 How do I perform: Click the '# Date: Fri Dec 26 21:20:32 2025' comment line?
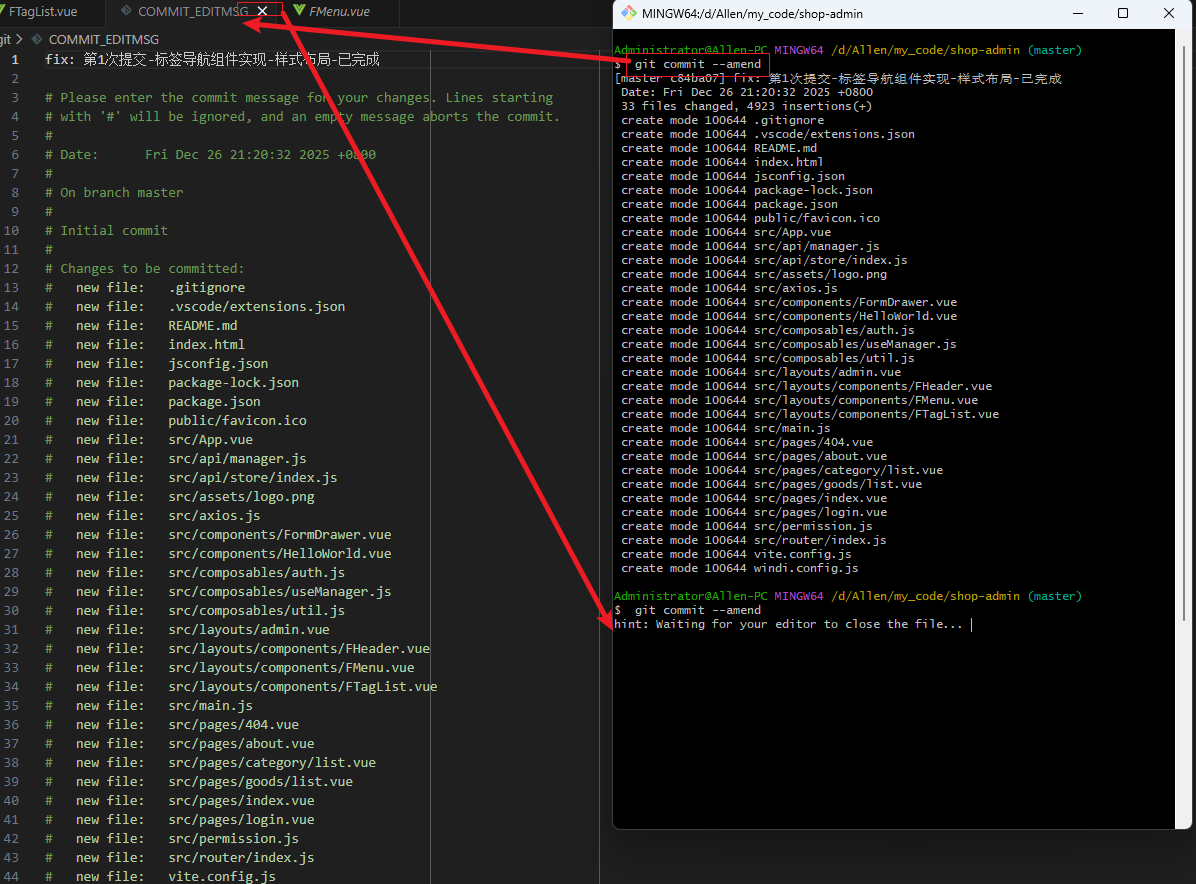[x=211, y=155]
